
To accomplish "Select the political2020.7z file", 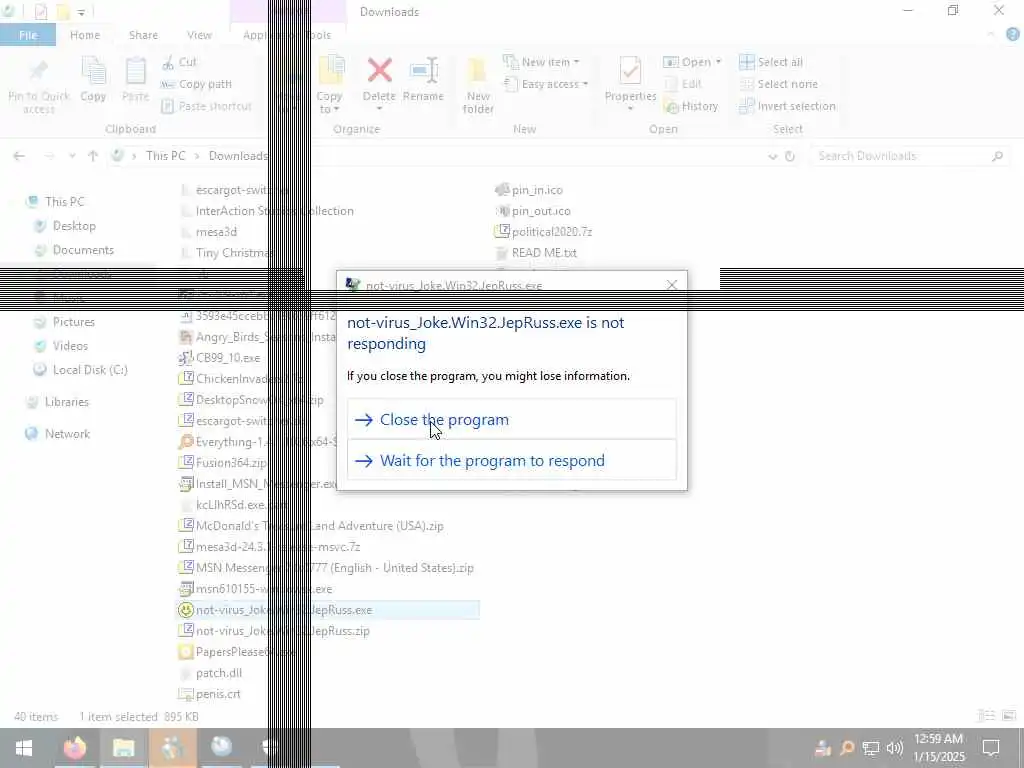I will click(544, 232).
